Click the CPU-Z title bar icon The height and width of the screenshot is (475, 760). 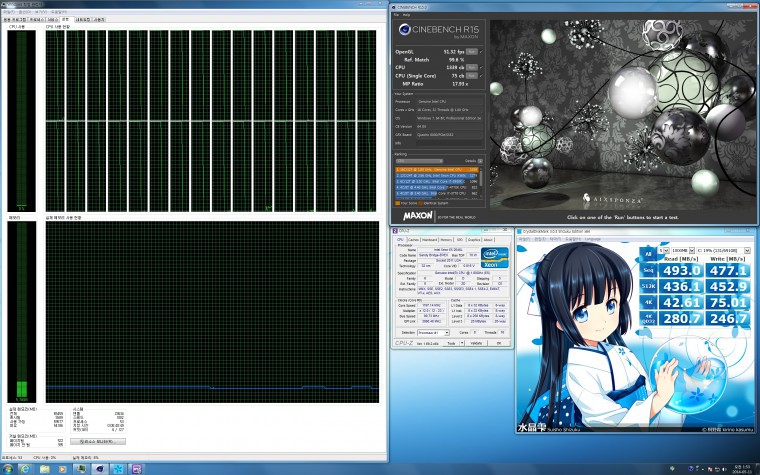tap(395, 231)
